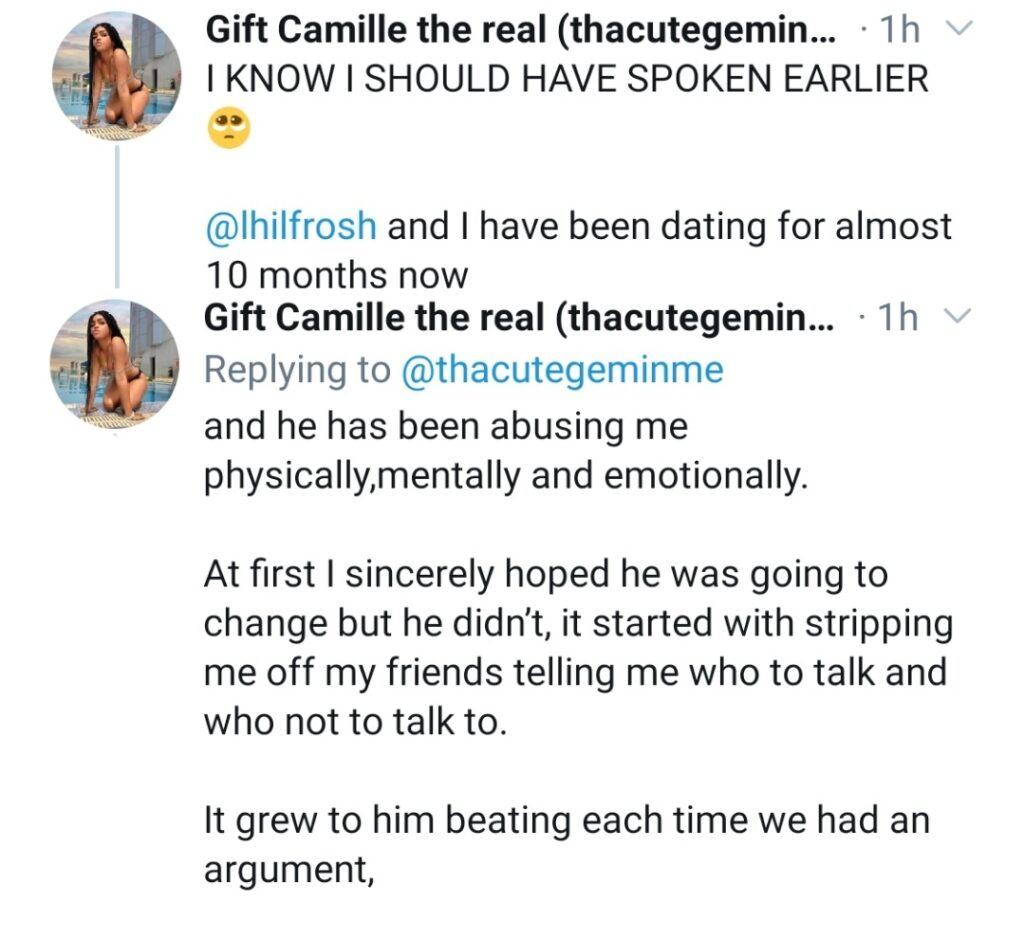This screenshot has height=940, width=1024.
Task: Select paragraph starting 'At first I sincerely hoped'
Action: (x=579, y=648)
